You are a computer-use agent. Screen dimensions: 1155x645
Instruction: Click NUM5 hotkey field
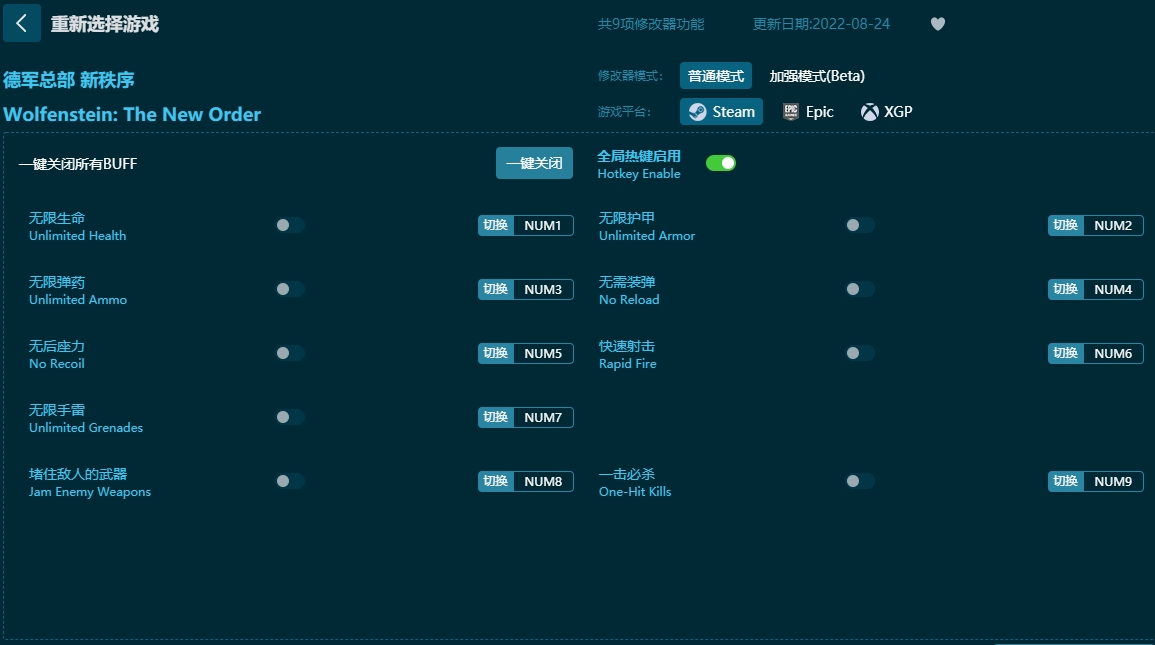[544, 353]
